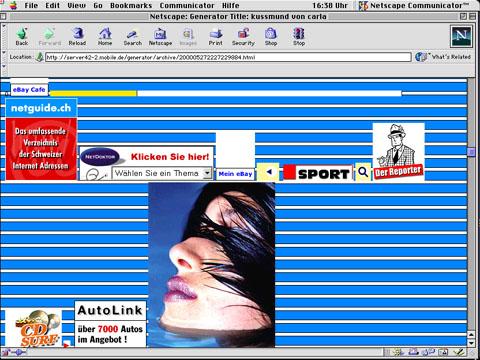Screen dimensions: 480x360
Task: Click the scroll up arrow
Action: pyautogui.click(x=471, y=335)
